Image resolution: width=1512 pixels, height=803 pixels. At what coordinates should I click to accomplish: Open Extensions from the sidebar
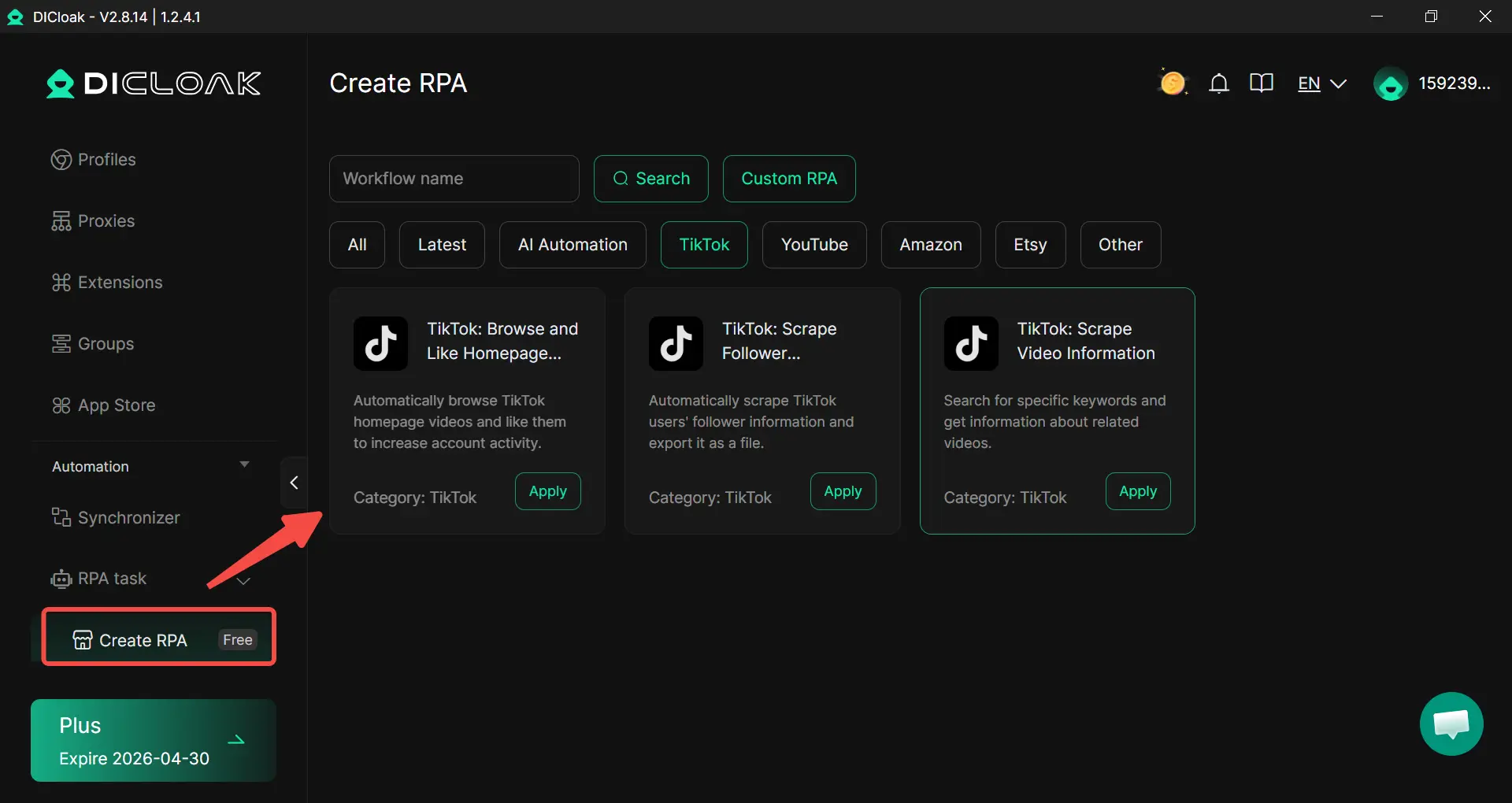tap(120, 283)
